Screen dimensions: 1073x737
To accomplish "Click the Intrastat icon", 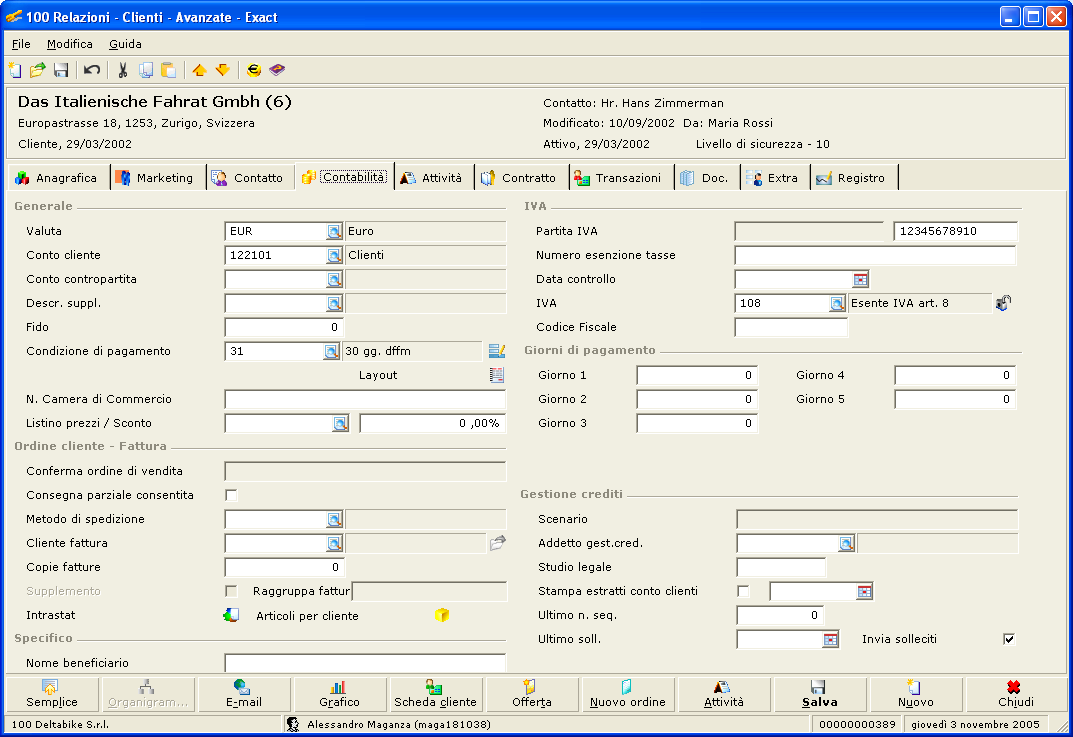I will tap(231, 615).
